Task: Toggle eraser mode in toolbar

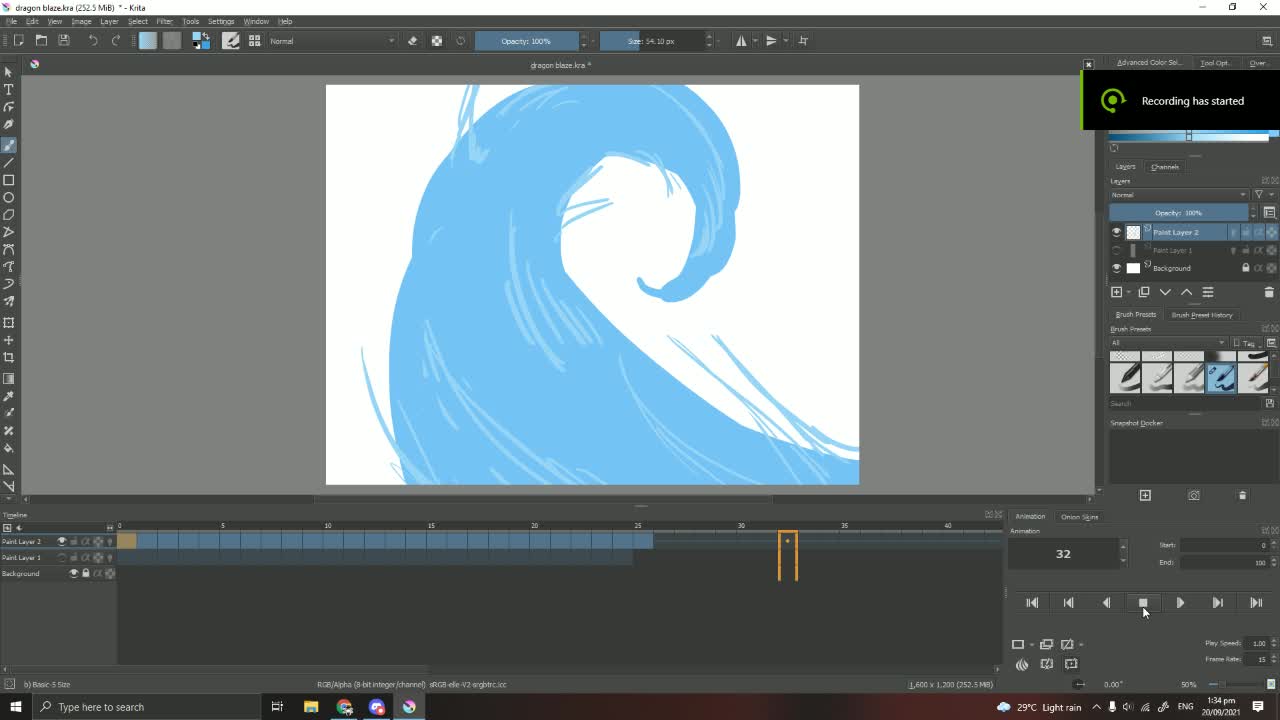Action: 412,41
